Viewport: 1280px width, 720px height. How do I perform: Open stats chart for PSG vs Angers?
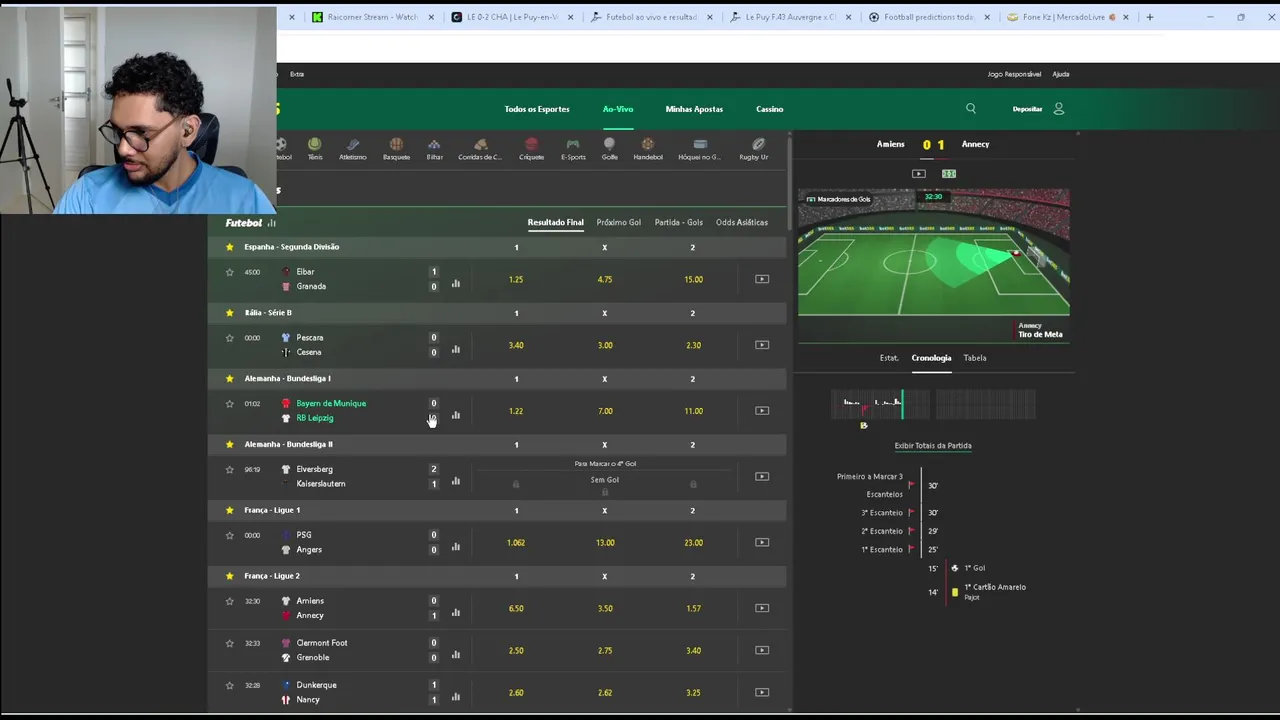pyautogui.click(x=456, y=547)
